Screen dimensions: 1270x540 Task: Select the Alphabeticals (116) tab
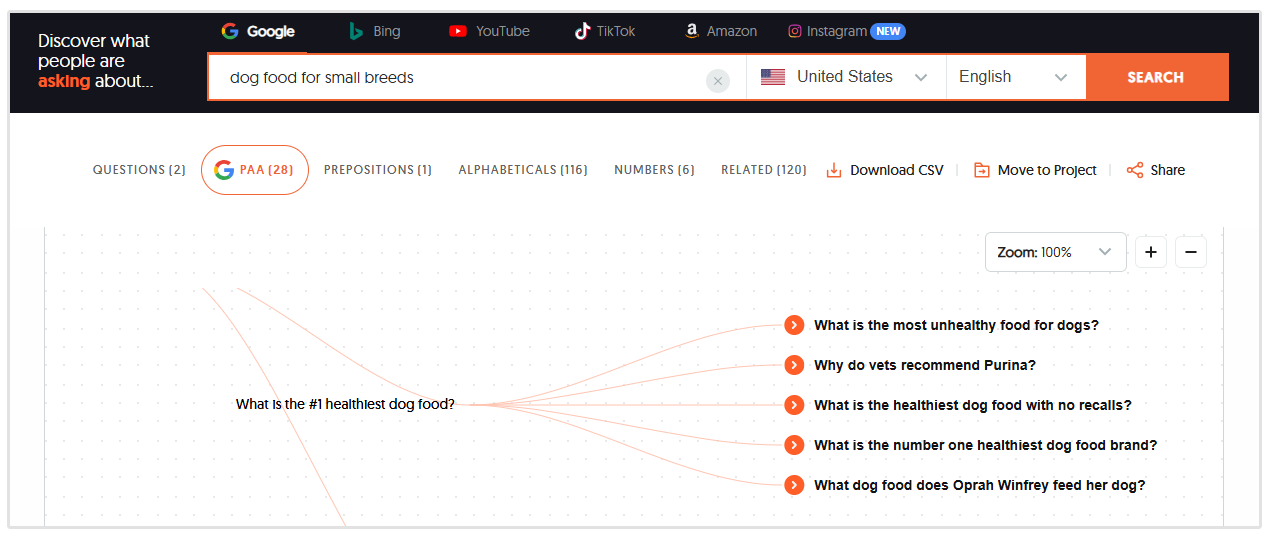tap(522, 170)
